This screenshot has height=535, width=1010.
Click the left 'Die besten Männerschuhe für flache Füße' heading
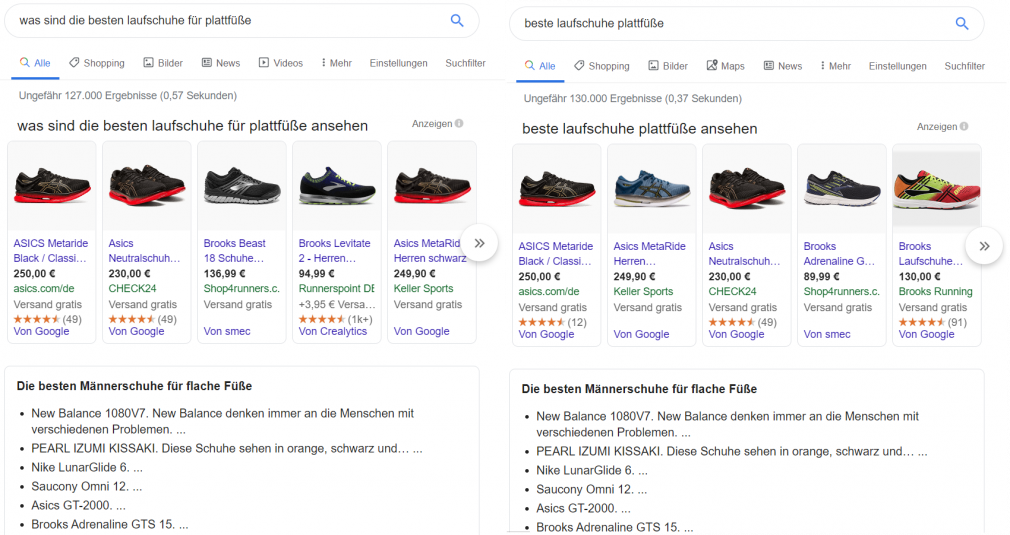pos(134,386)
